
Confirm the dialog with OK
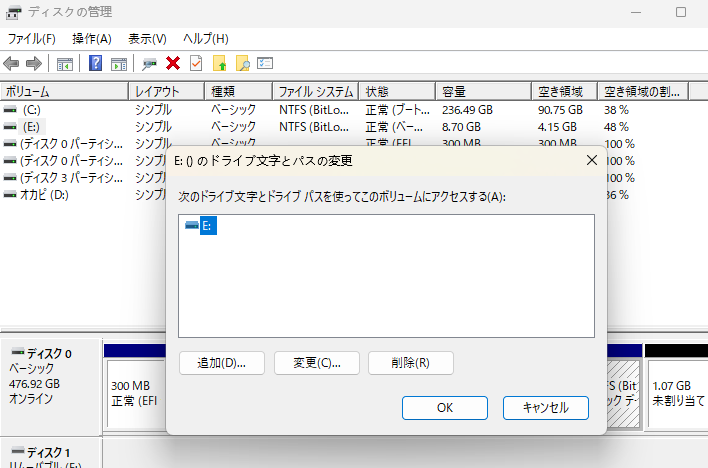(x=445, y=408)
